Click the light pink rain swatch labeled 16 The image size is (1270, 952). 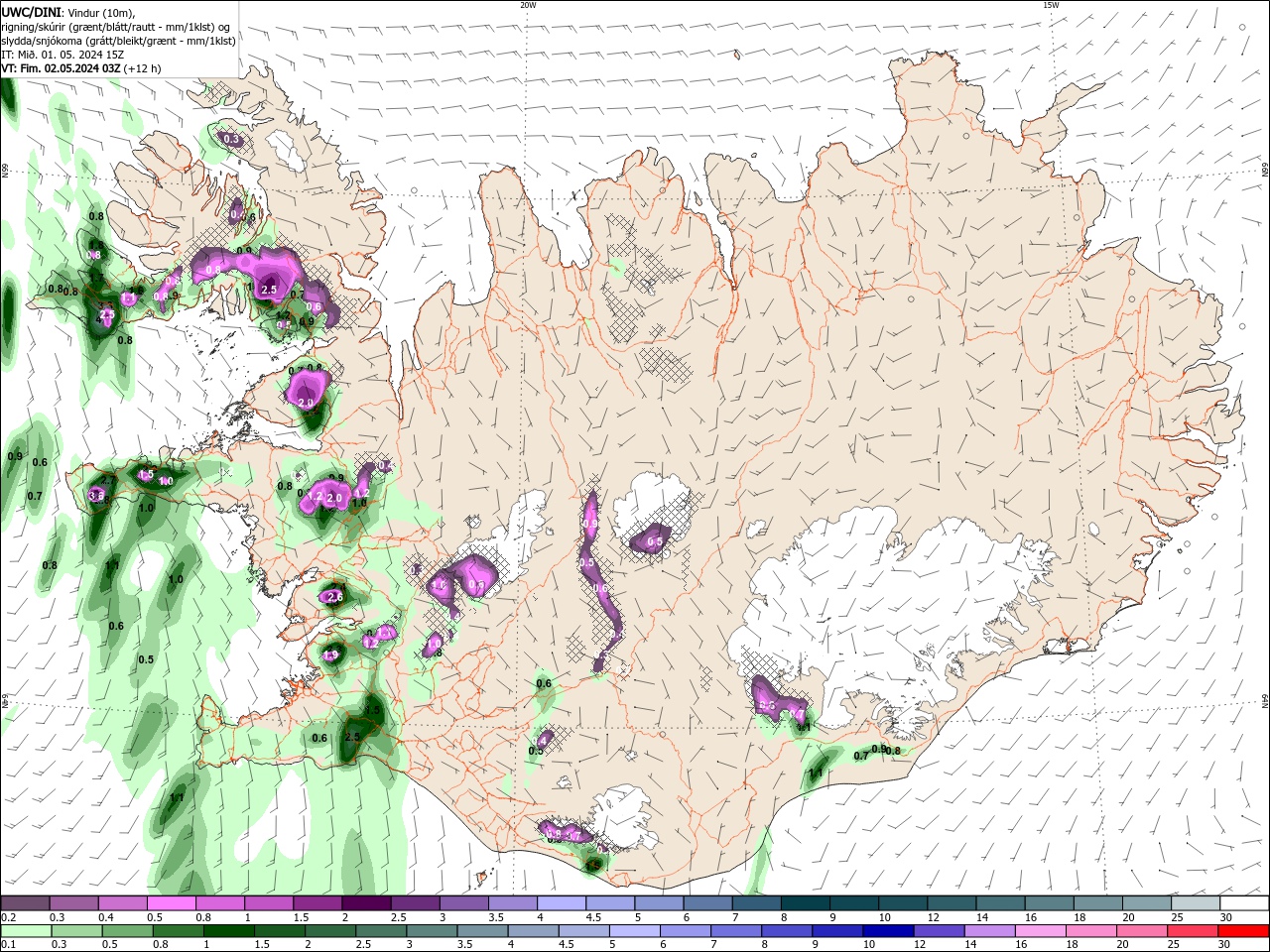point(1040,931)
